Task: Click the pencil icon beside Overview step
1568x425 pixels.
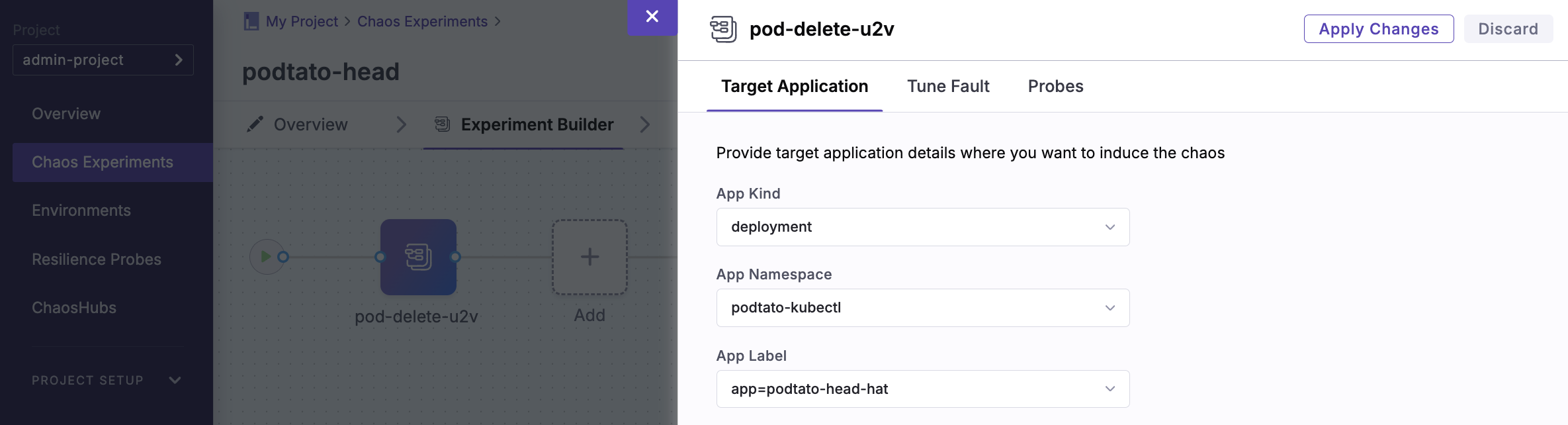Action: 255,124
